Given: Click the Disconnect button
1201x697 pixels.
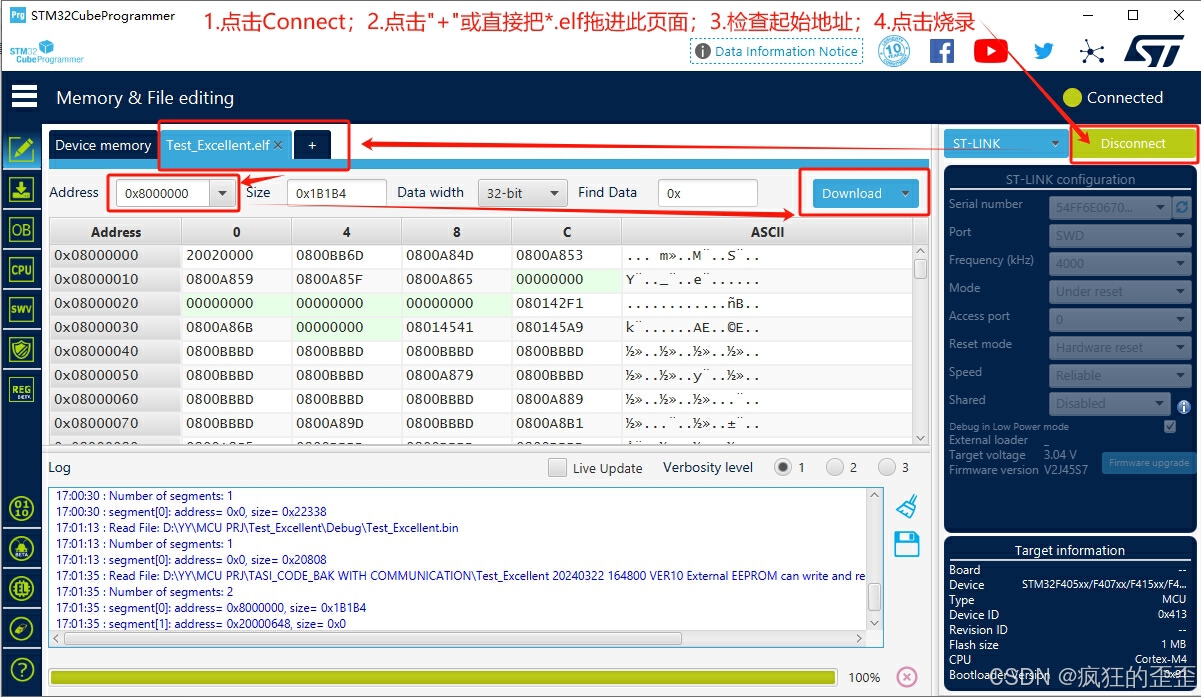Looking at the screenshot, I should (x=1133, y=144).
